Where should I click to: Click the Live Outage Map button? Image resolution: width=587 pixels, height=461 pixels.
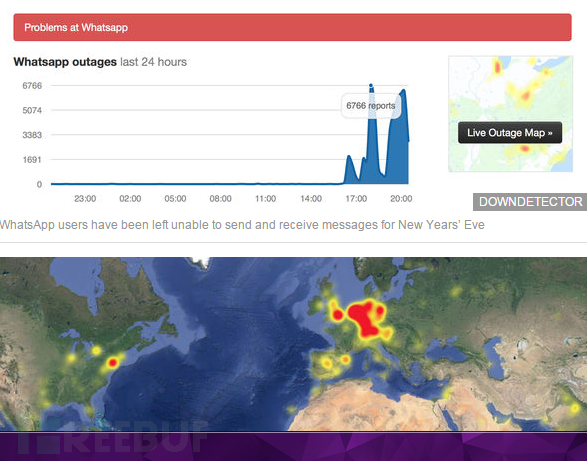point(510,133)
